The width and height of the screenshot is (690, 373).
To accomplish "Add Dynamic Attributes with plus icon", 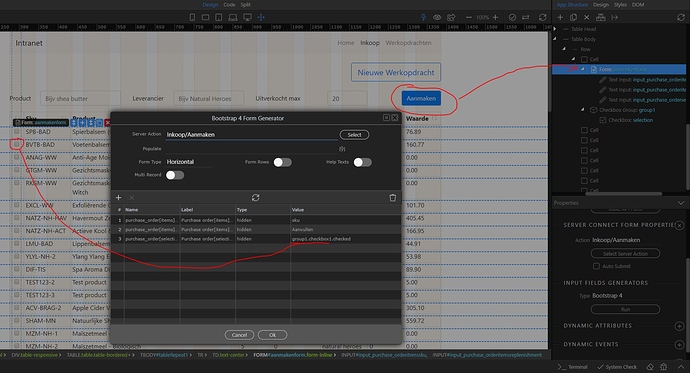I will pos(679,326).
